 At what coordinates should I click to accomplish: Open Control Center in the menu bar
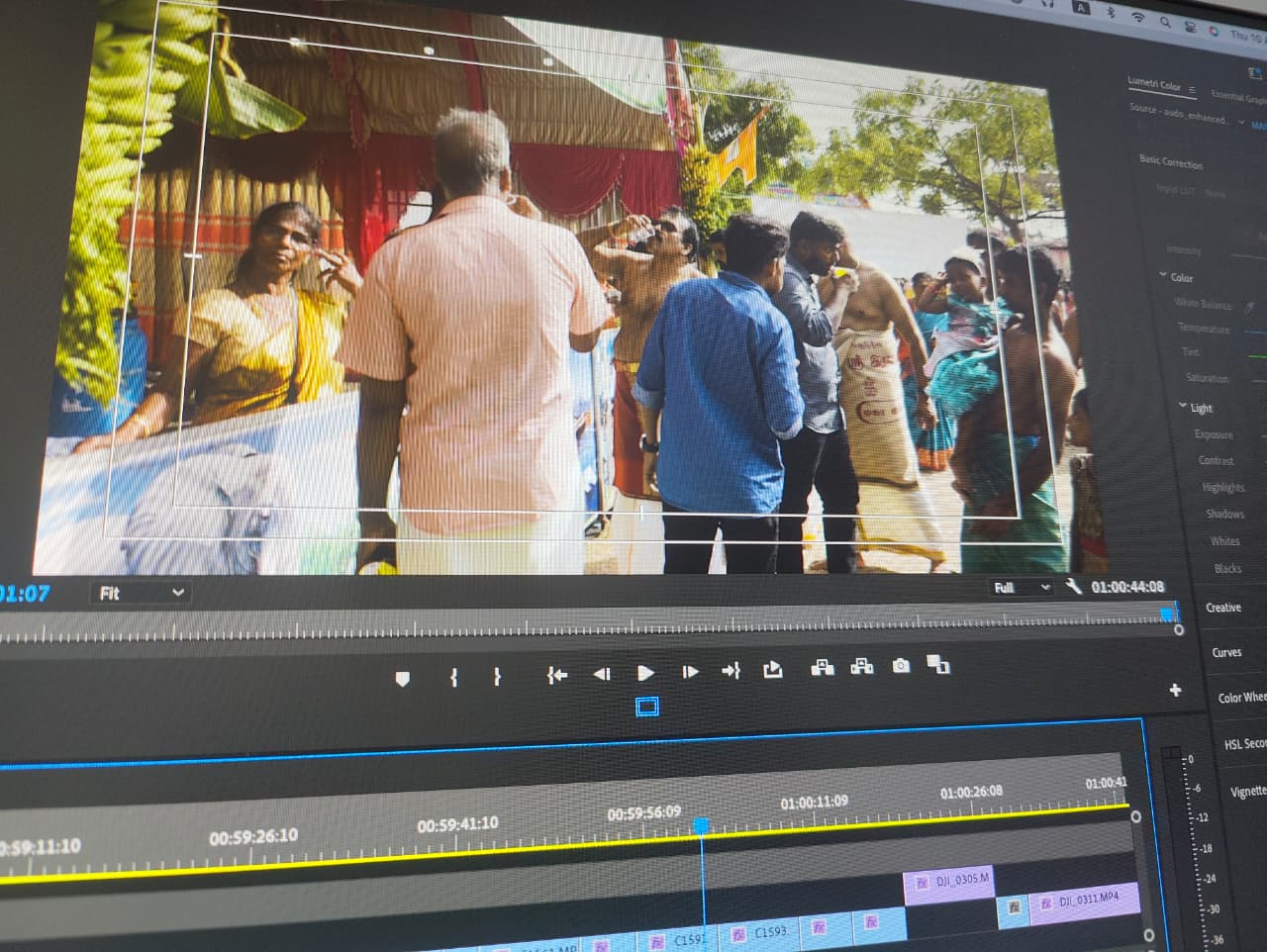[x=1191, y=27]
